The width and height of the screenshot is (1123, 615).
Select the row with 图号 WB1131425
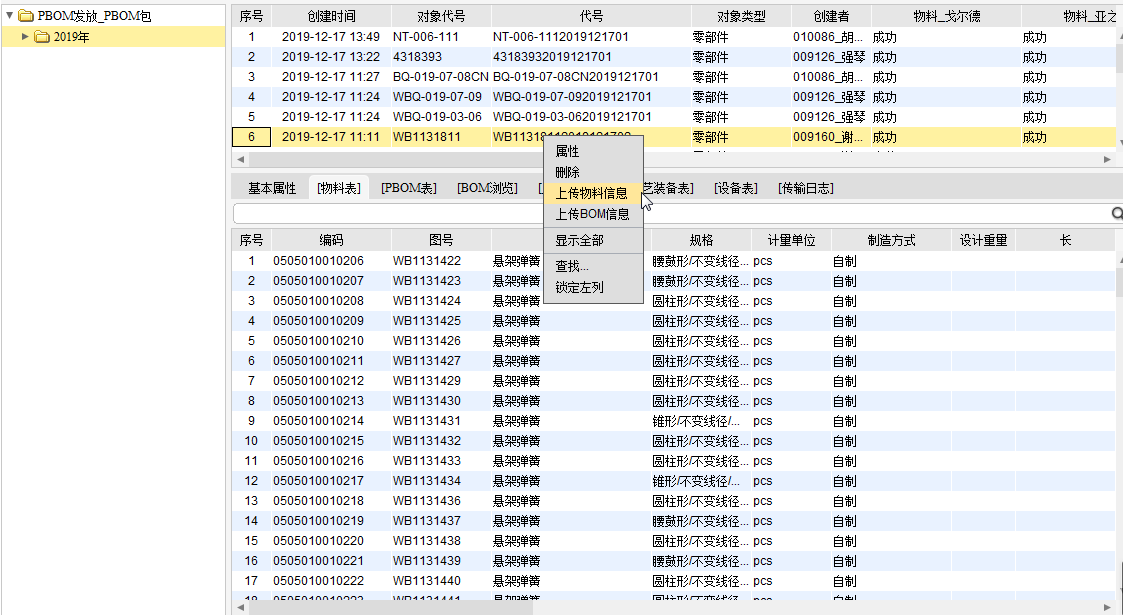coord(427,321)
